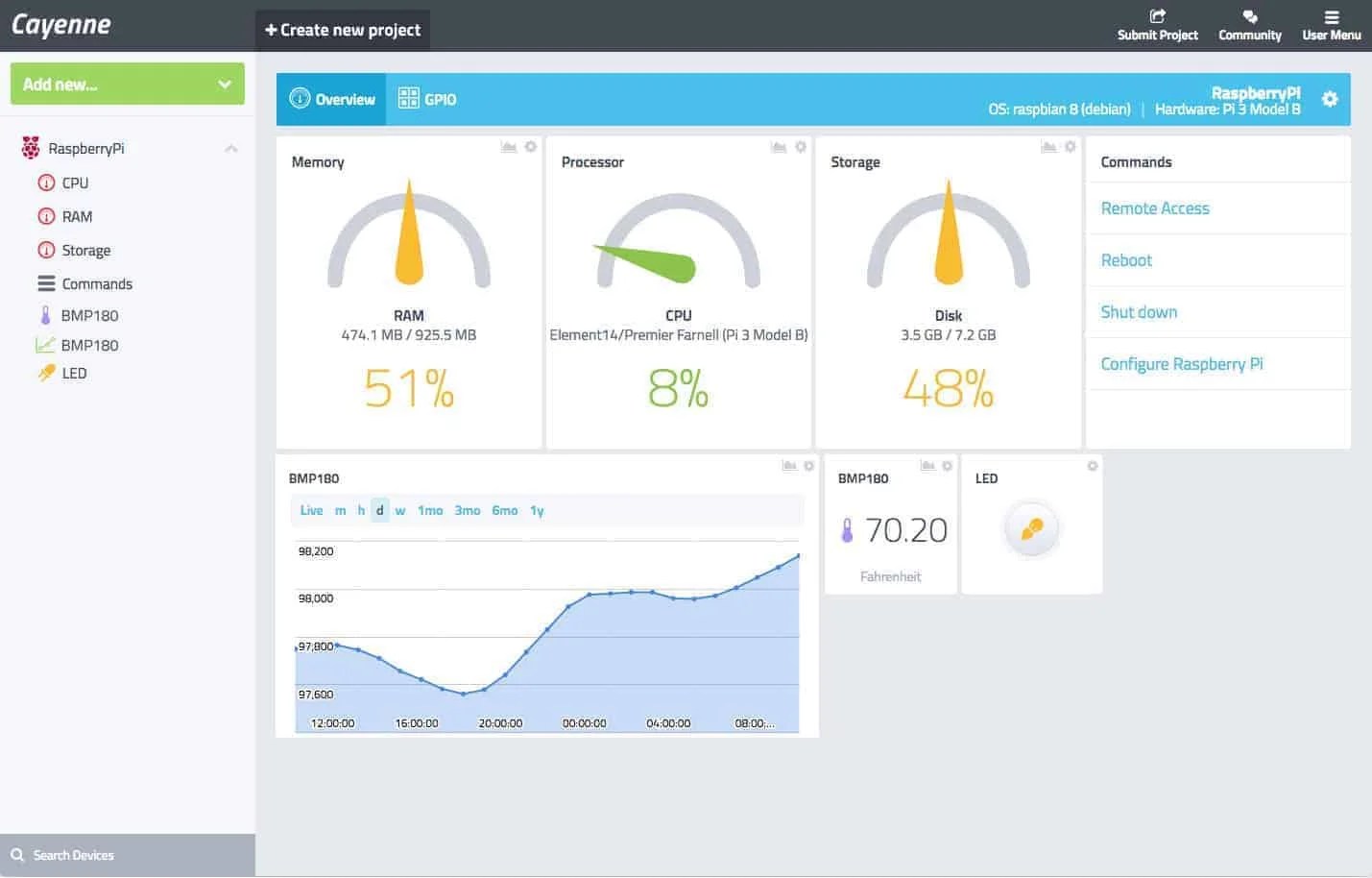The image size is (1372, 878).
Task: Select the Storage info icon in sidebar
Action: 46,250
